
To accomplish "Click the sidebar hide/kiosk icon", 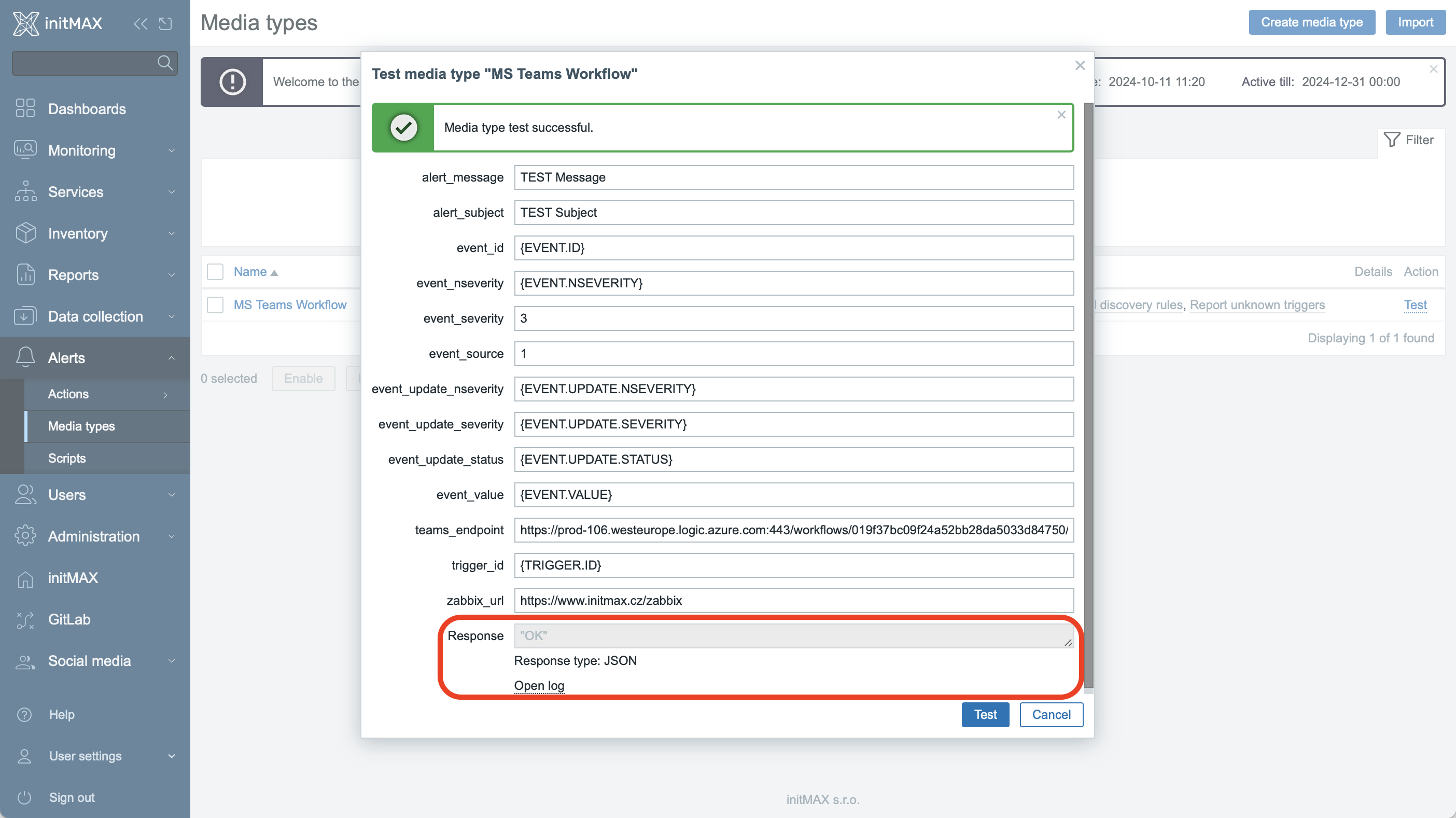I will (x=165, y=24).
